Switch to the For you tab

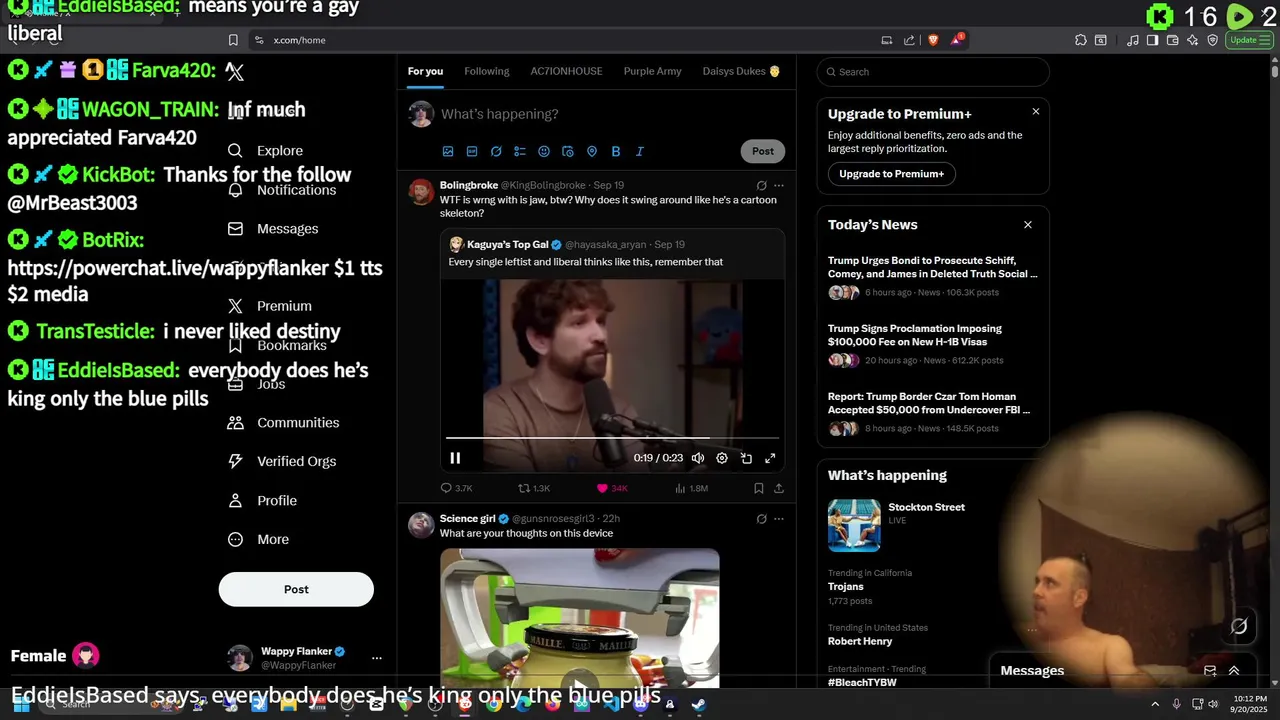(x=425, y=71)
